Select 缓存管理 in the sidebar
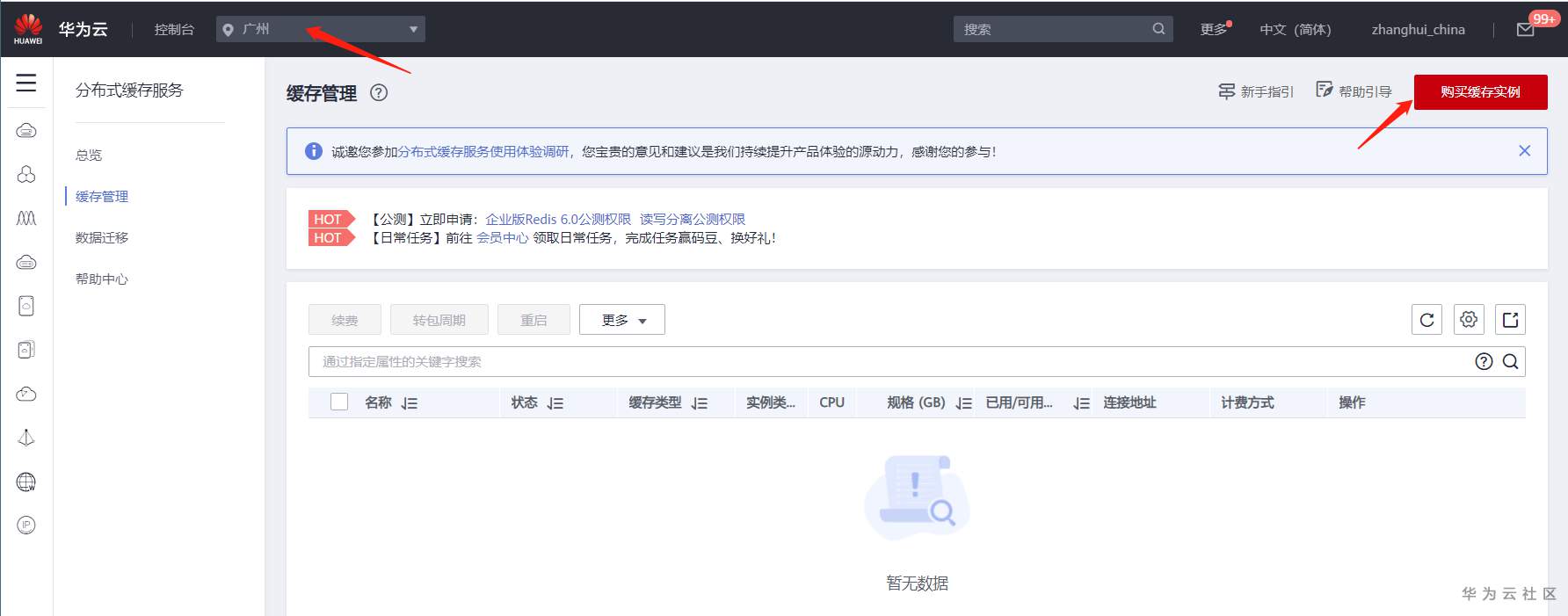 pos(102,196)
